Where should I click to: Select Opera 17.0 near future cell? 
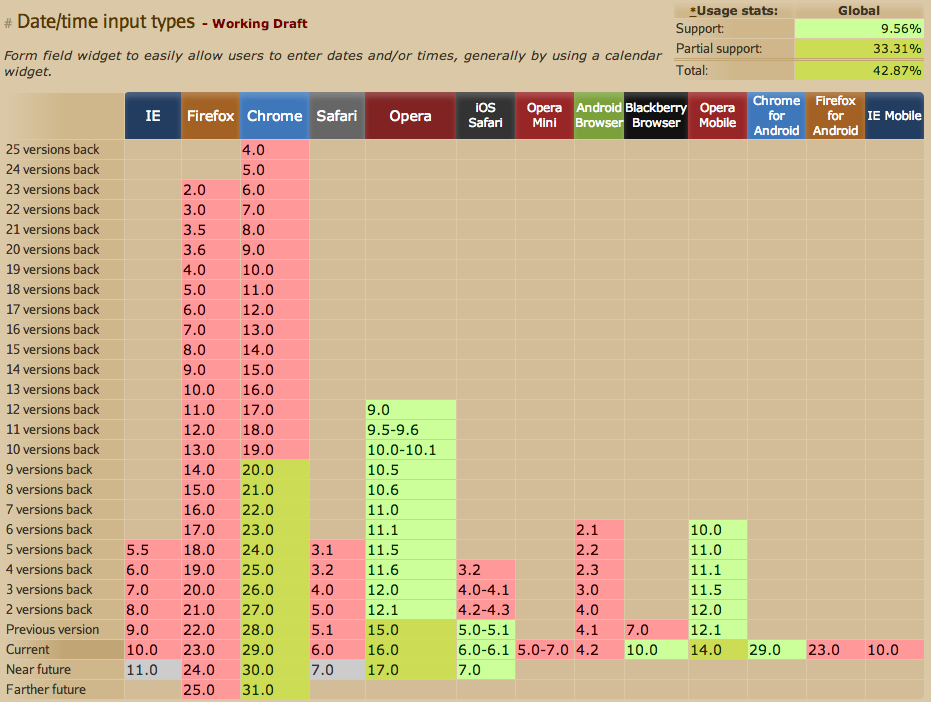(410, 670)
